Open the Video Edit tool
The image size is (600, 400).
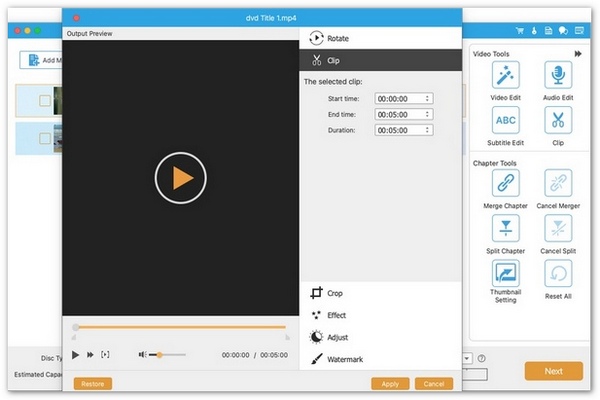point(505,75)
